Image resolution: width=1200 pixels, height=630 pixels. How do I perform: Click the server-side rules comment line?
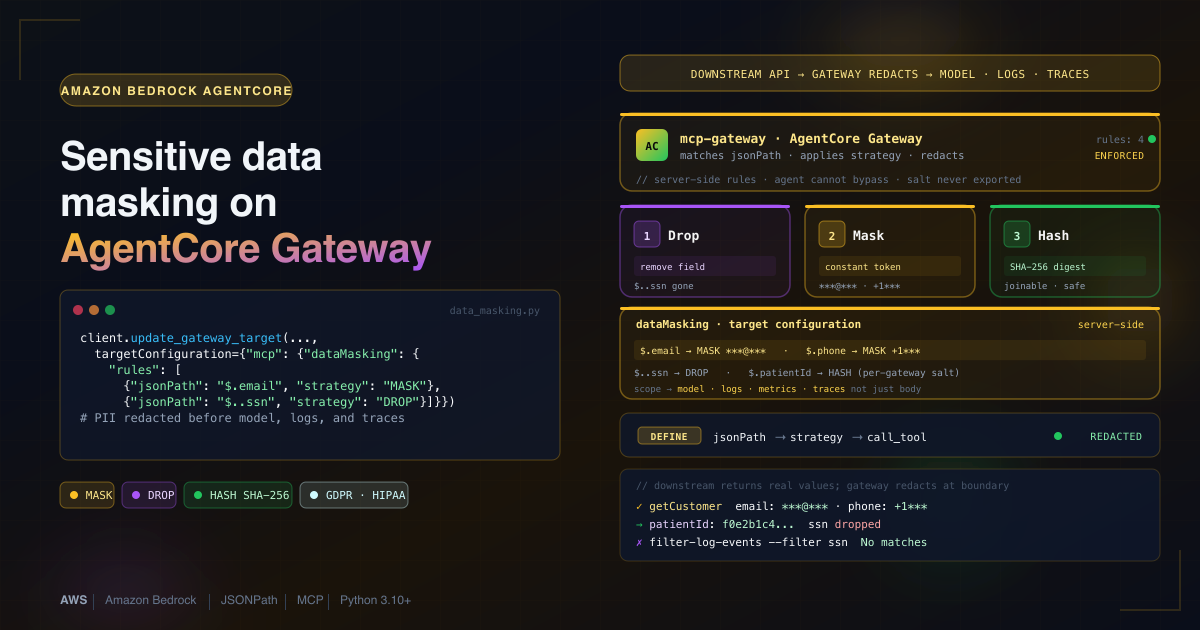[x=828, y=180]
